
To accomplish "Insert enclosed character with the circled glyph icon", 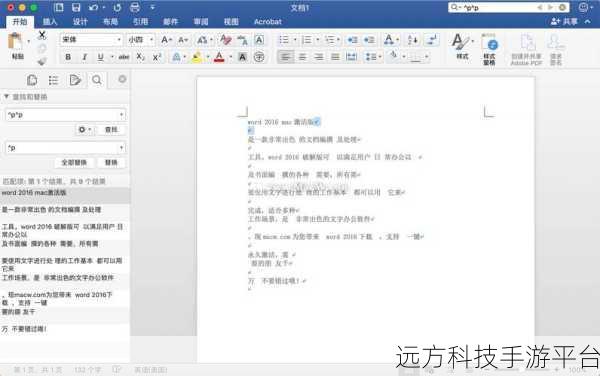I will click(259, 57).
